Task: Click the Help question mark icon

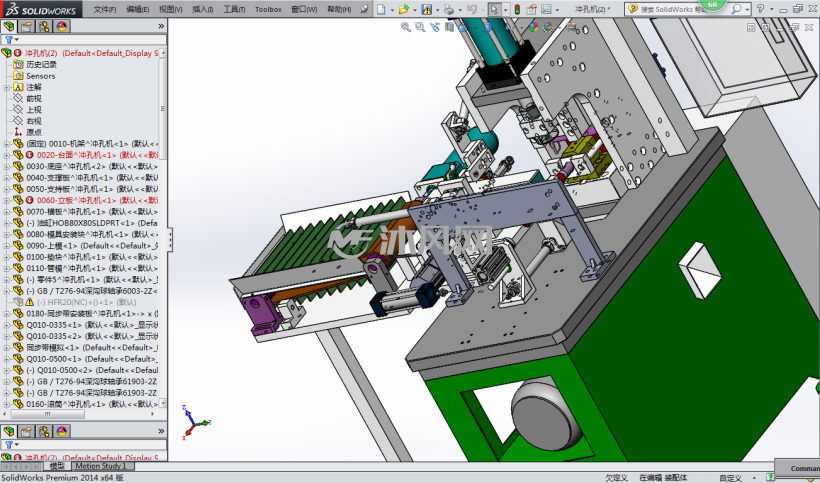Action: [x=760, y=9]
